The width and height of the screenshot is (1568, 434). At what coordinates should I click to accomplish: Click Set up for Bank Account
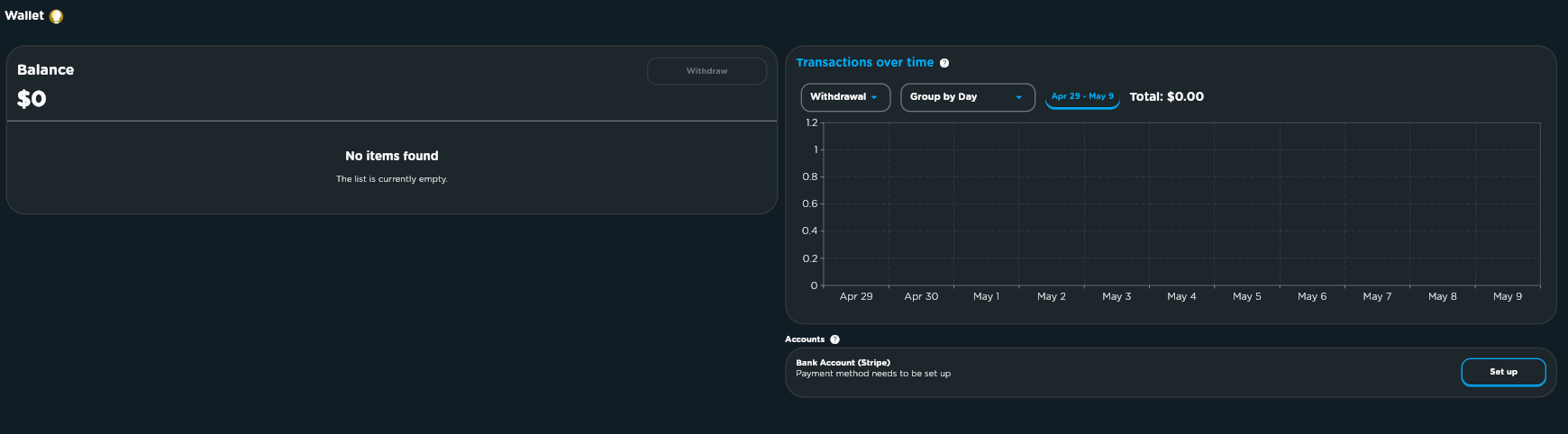[1503, 372]
